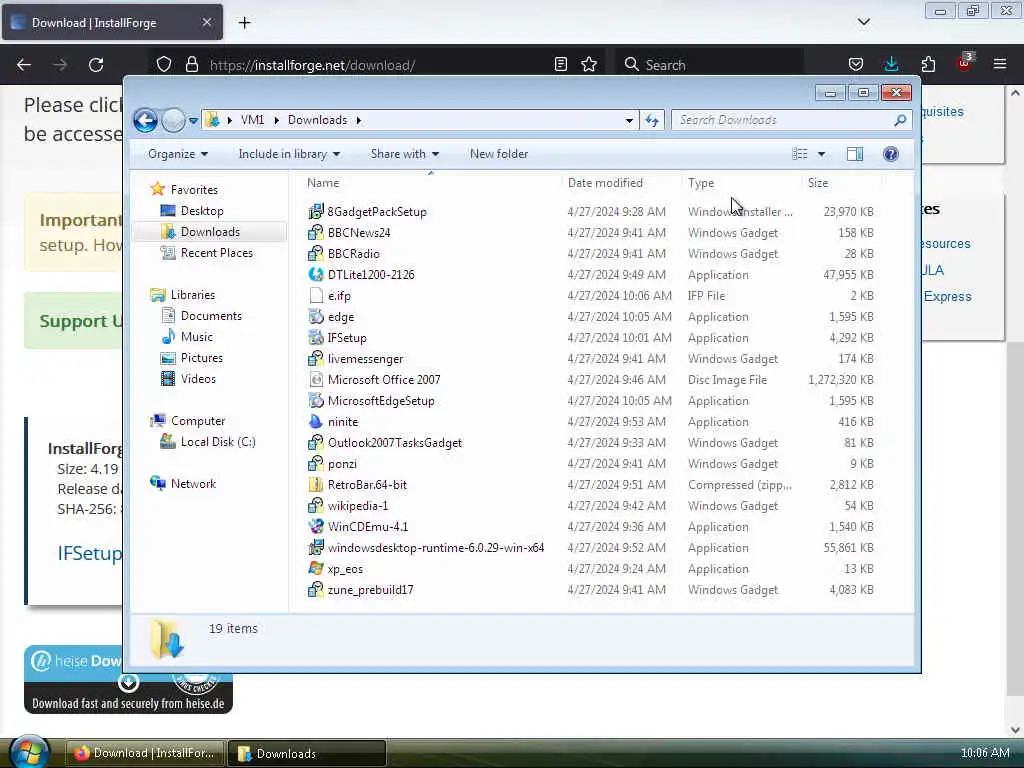
Task: Reload the InstallForge page in Firefox
Action: tap(96, 65)
